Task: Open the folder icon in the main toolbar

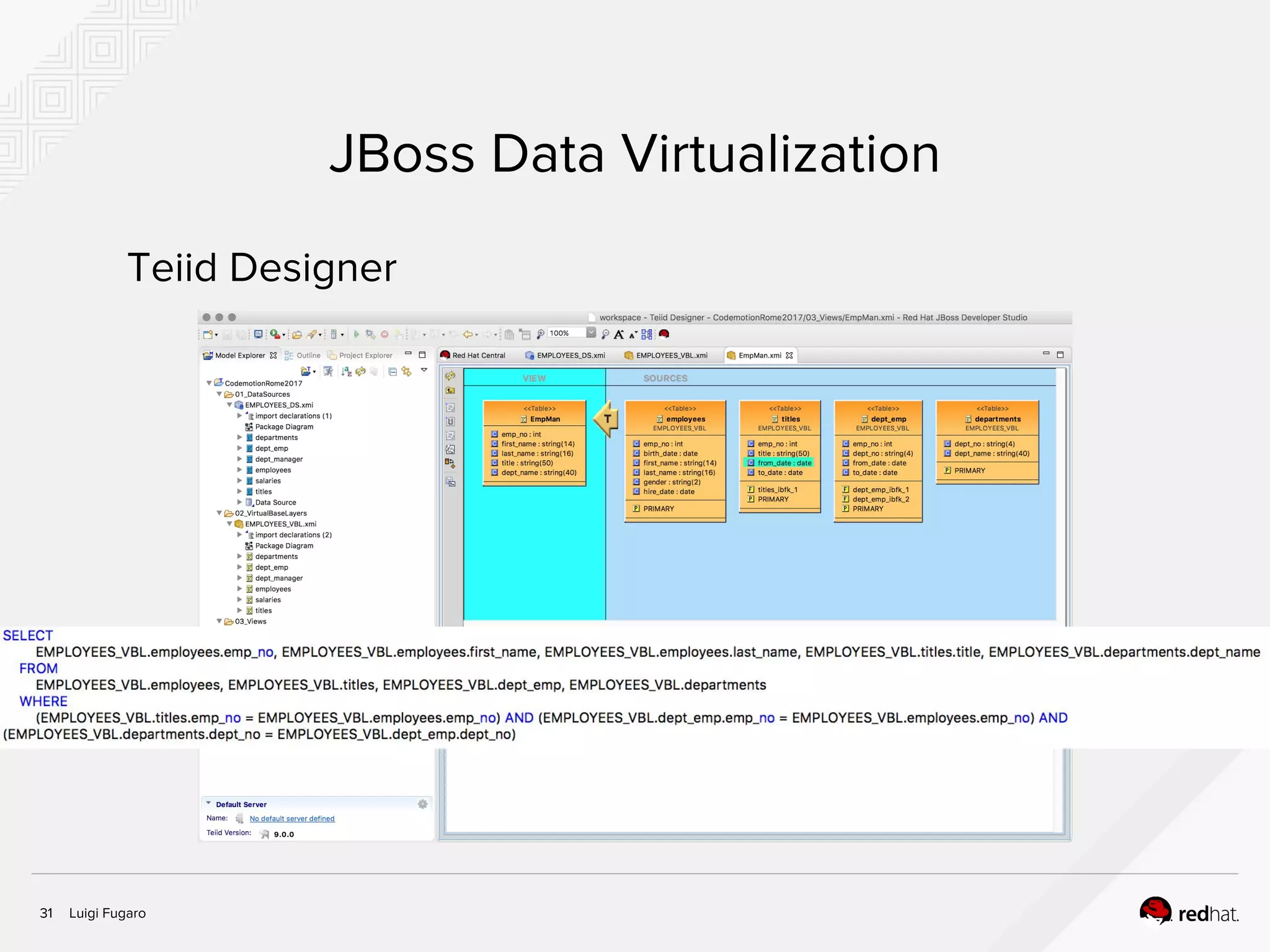Action: click(297, 335)
